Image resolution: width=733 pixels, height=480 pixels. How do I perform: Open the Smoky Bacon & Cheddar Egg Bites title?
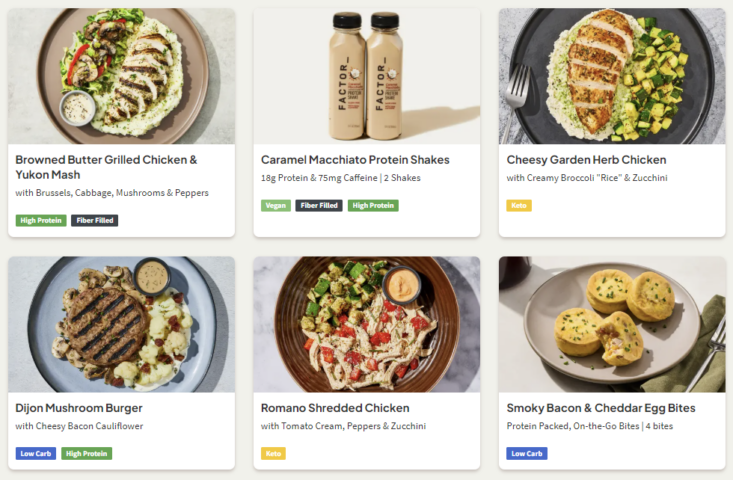pos(600,408)
